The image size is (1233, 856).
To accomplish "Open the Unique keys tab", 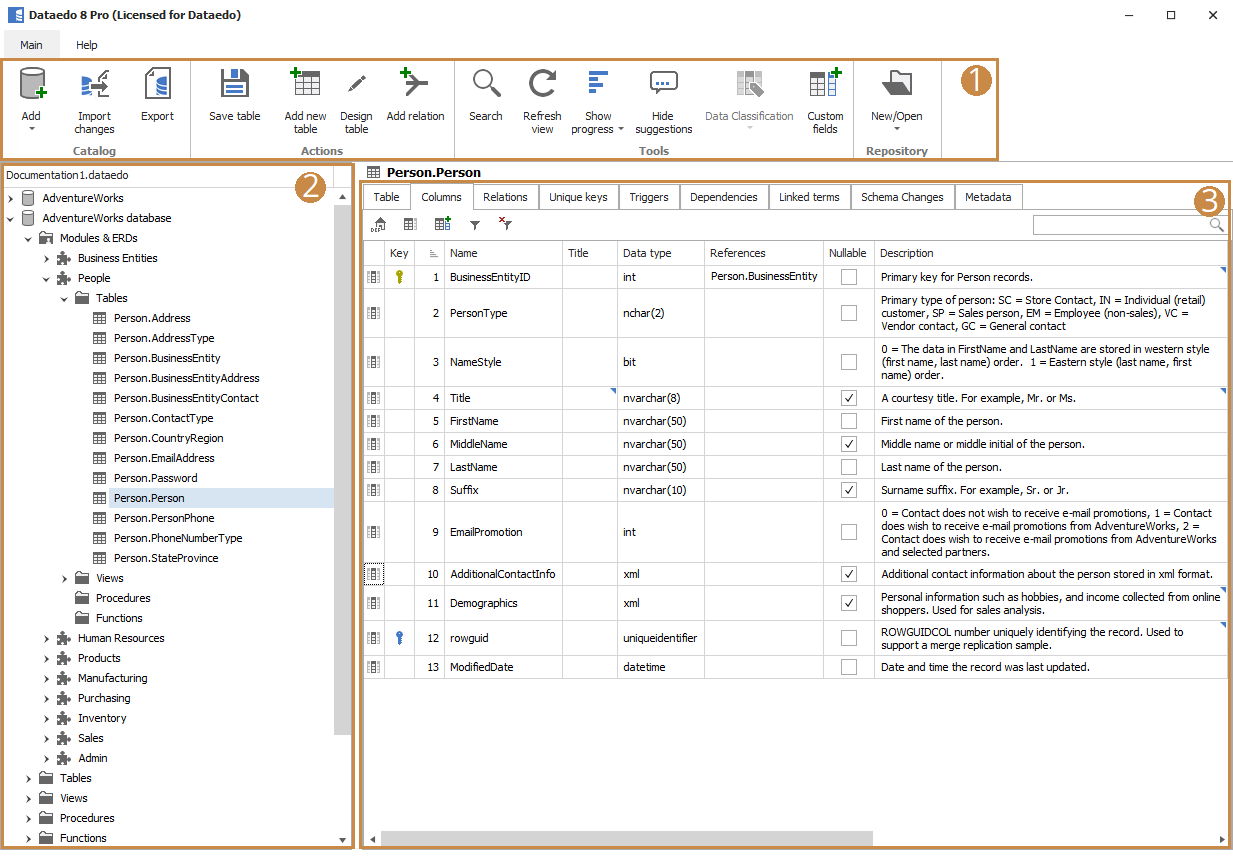I will point(578,197).
